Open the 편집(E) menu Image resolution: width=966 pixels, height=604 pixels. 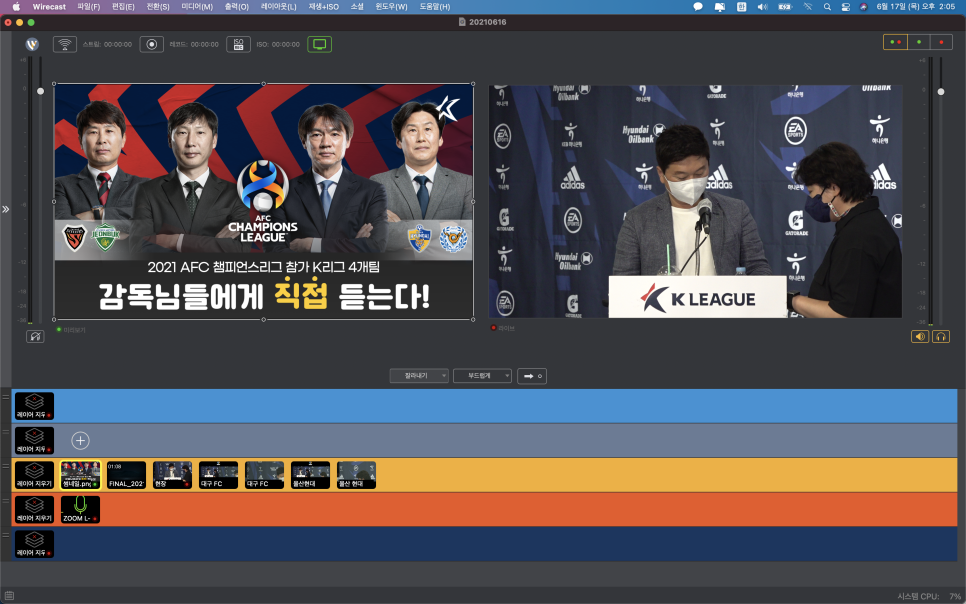123,7
